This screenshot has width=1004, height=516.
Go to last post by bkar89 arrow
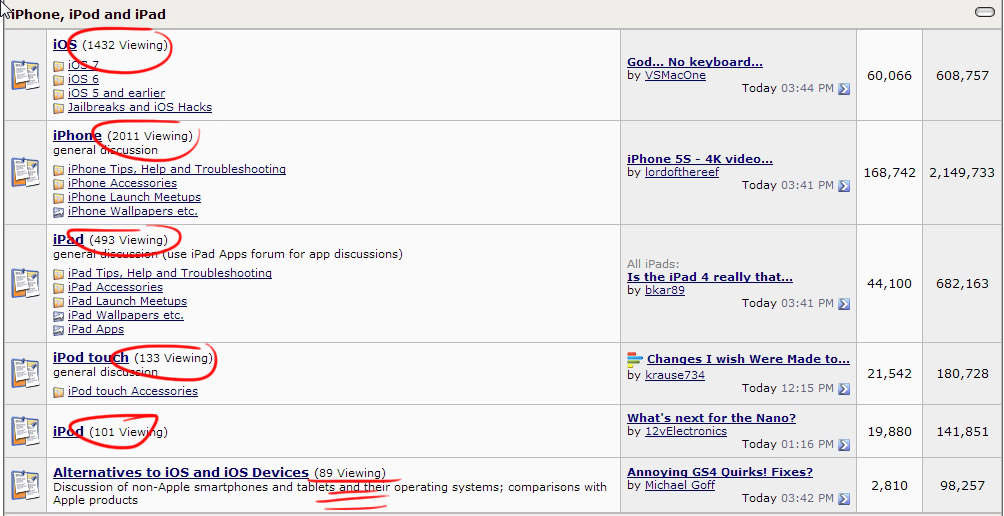(844, 303)
